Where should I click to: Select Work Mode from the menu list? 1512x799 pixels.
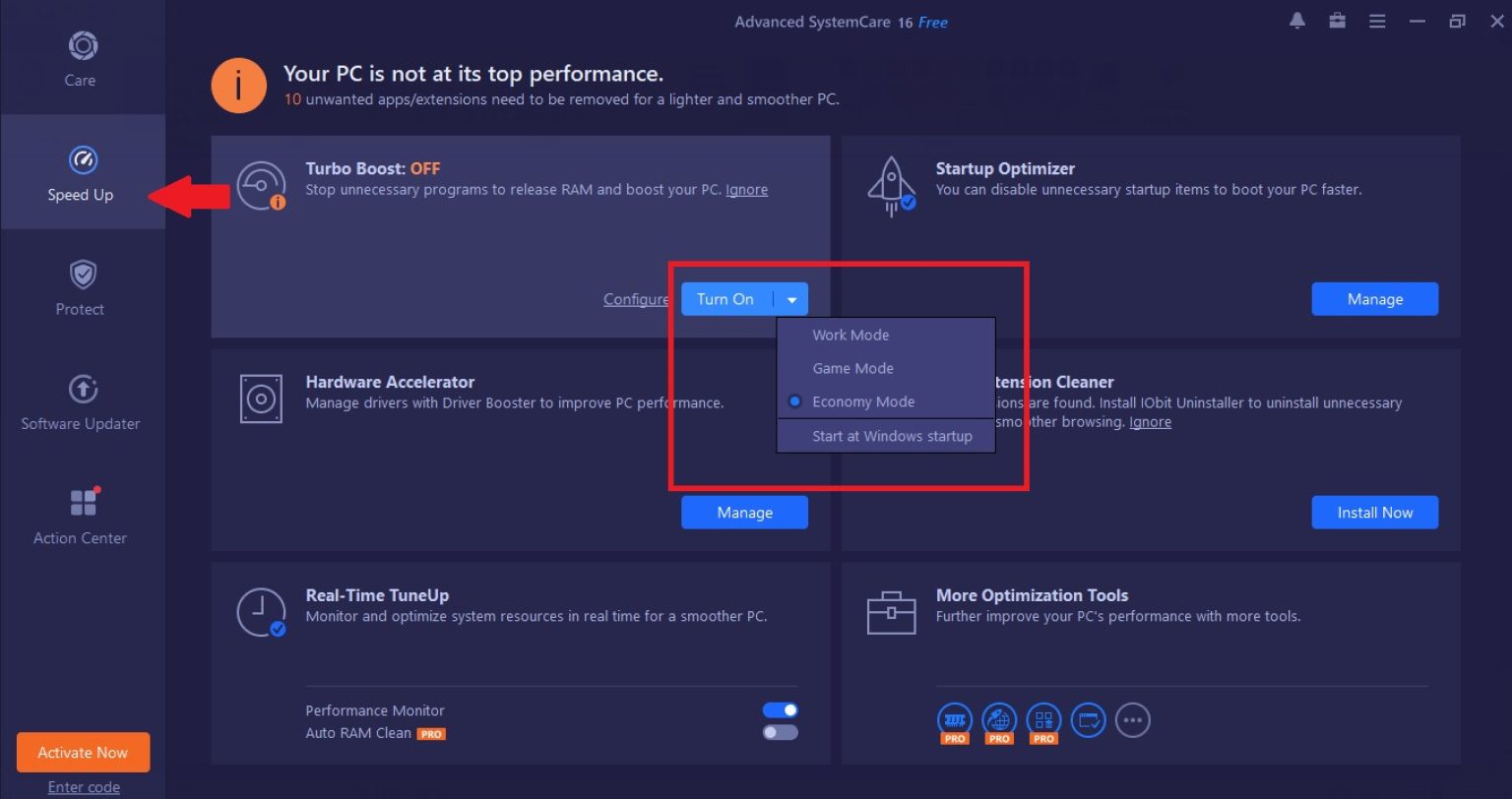point(850,335)
